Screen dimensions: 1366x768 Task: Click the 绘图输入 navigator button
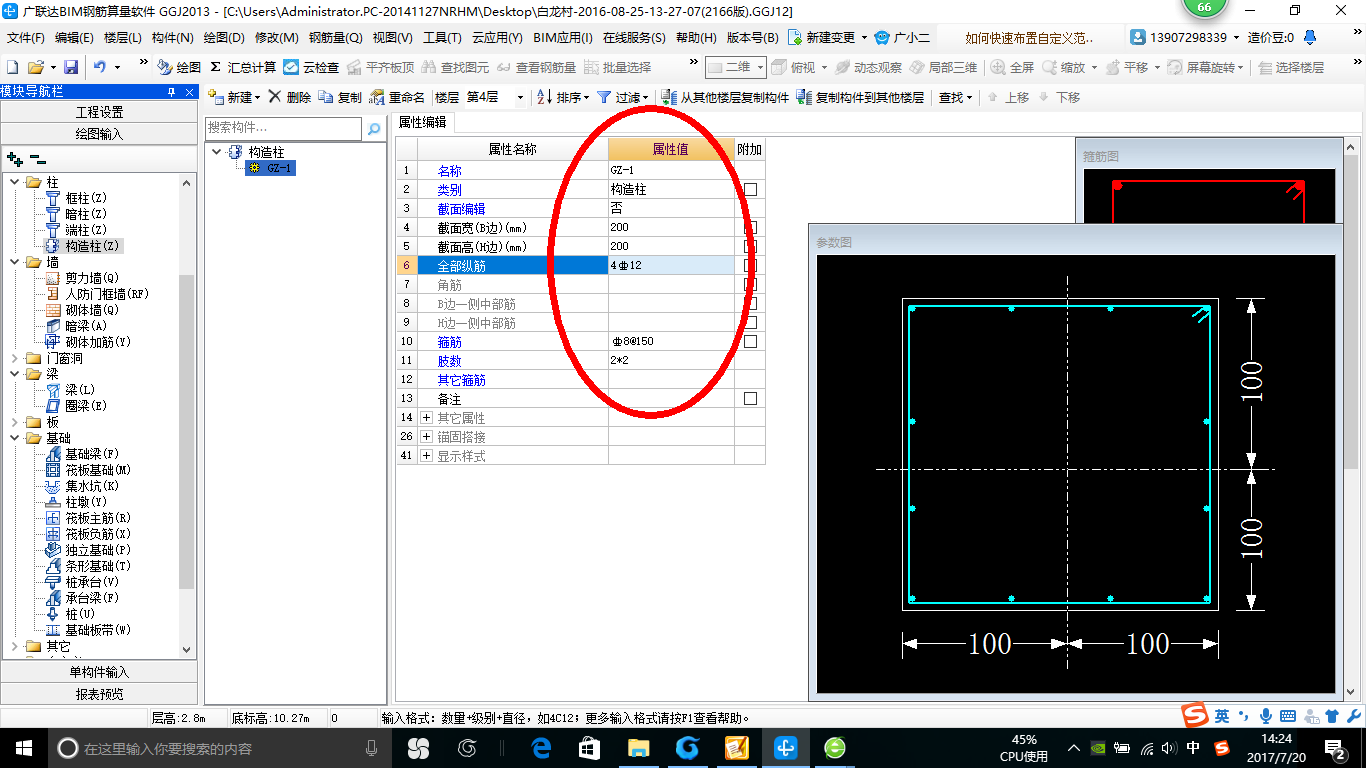pos(99,134)
